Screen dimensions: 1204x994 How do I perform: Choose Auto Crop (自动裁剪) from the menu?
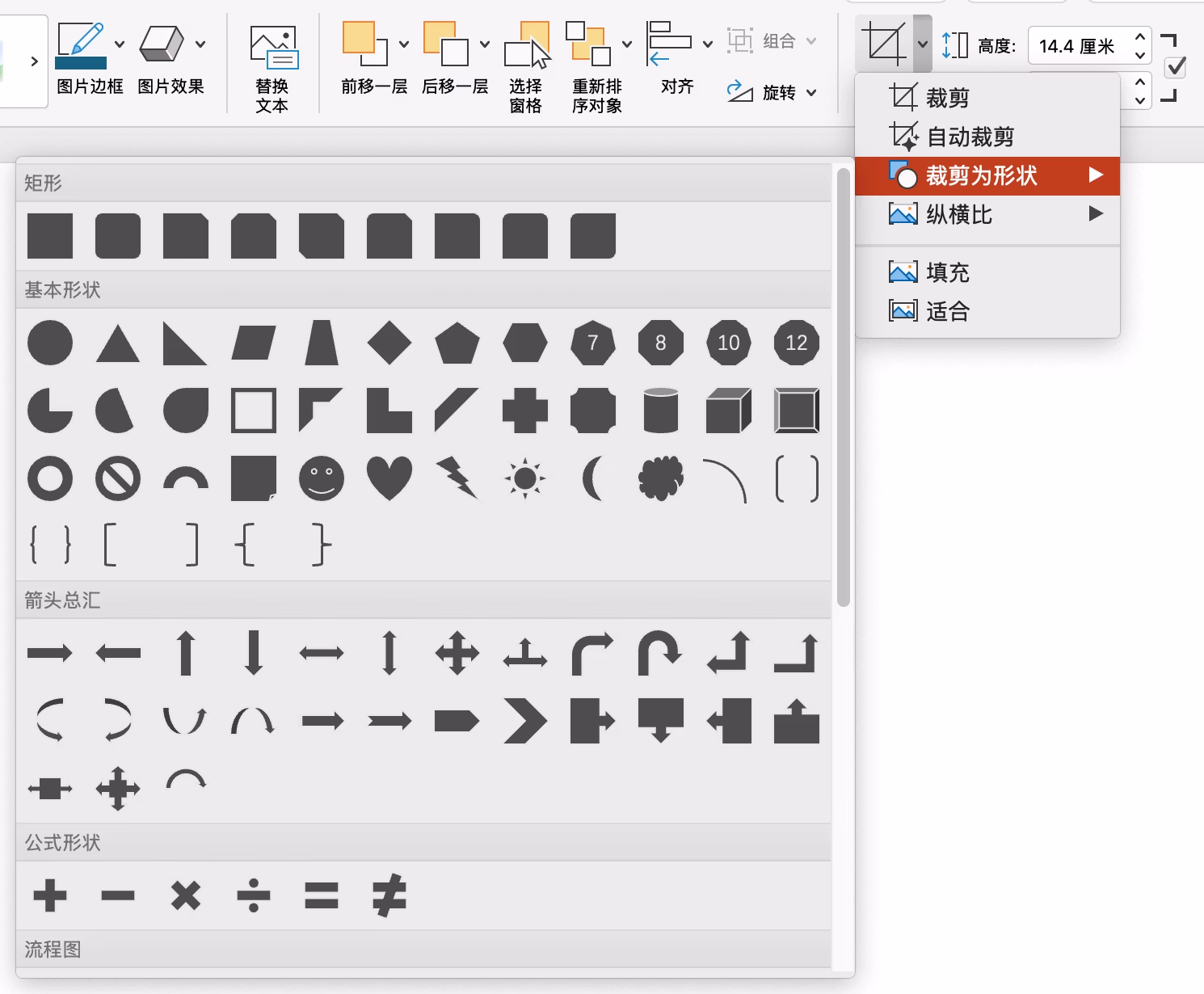click(x=970, y=137)
